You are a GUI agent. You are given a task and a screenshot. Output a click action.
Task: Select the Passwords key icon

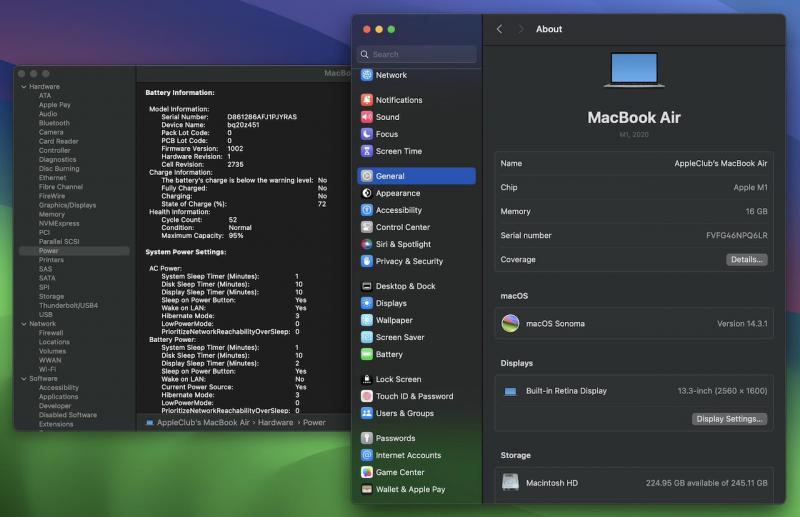[x=366, y=438]
